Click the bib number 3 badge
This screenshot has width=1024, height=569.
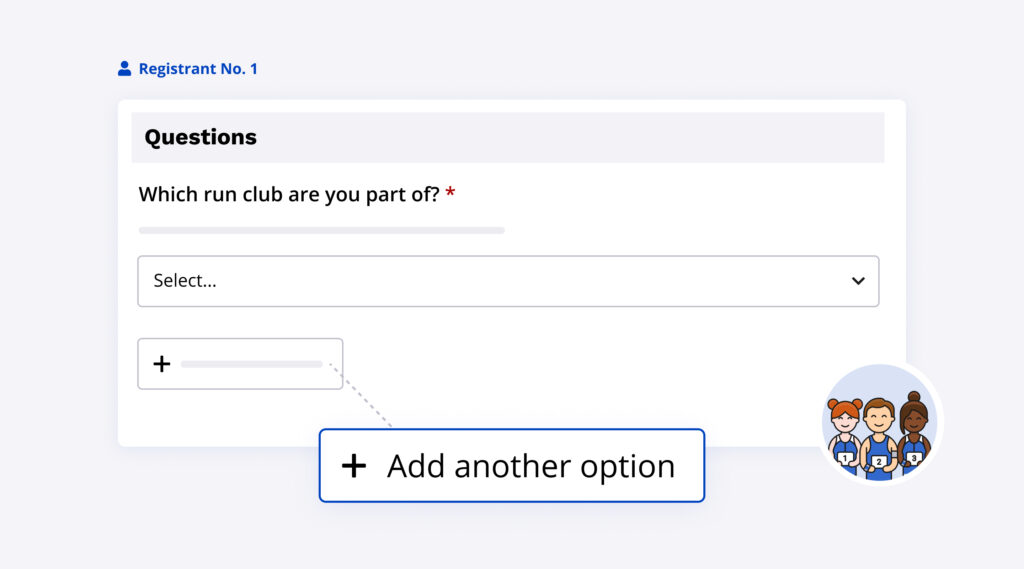913,458
